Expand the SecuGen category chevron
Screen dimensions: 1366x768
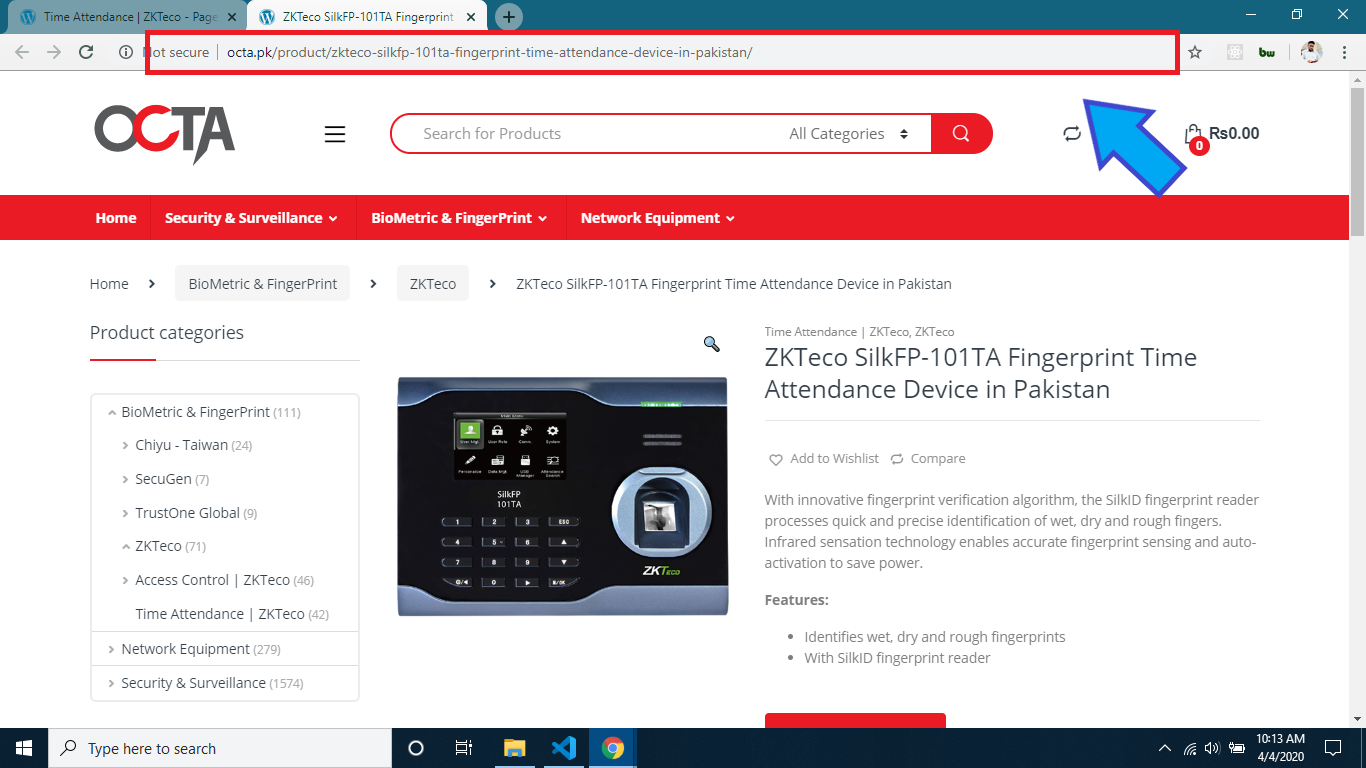point(125,479)
